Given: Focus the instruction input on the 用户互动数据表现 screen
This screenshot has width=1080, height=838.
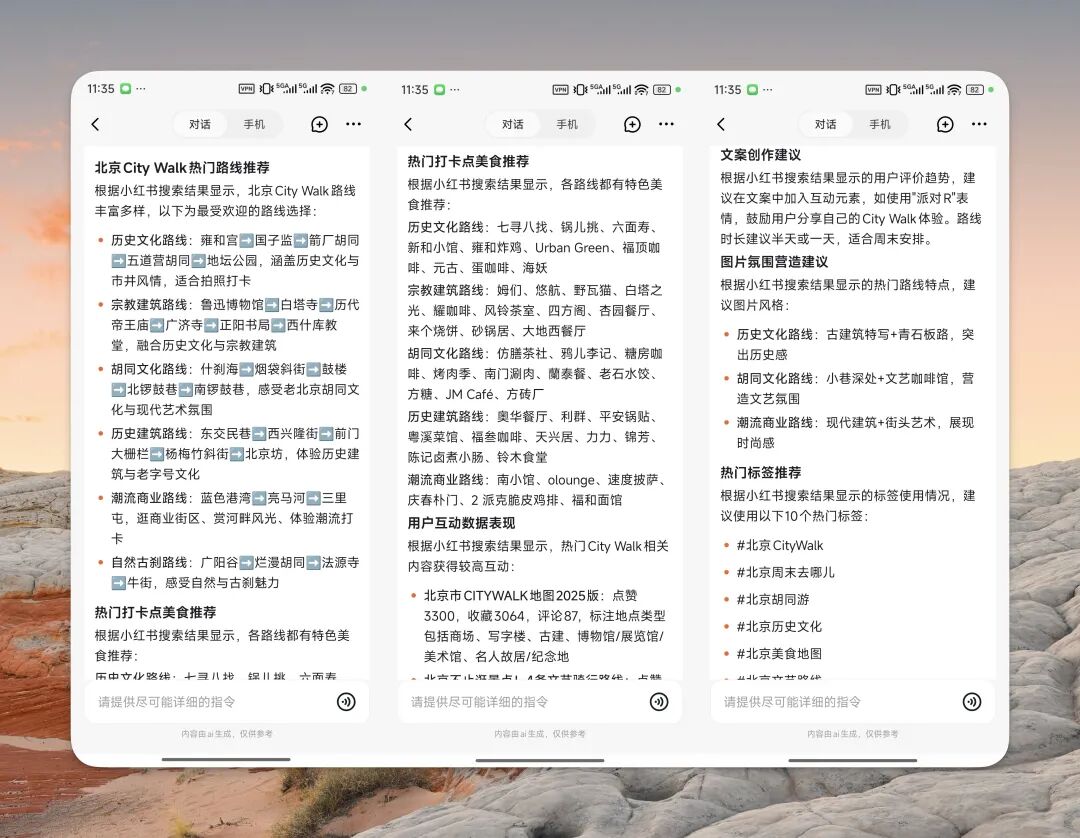Looking at the screenshot, I should (x=539, y=702).
